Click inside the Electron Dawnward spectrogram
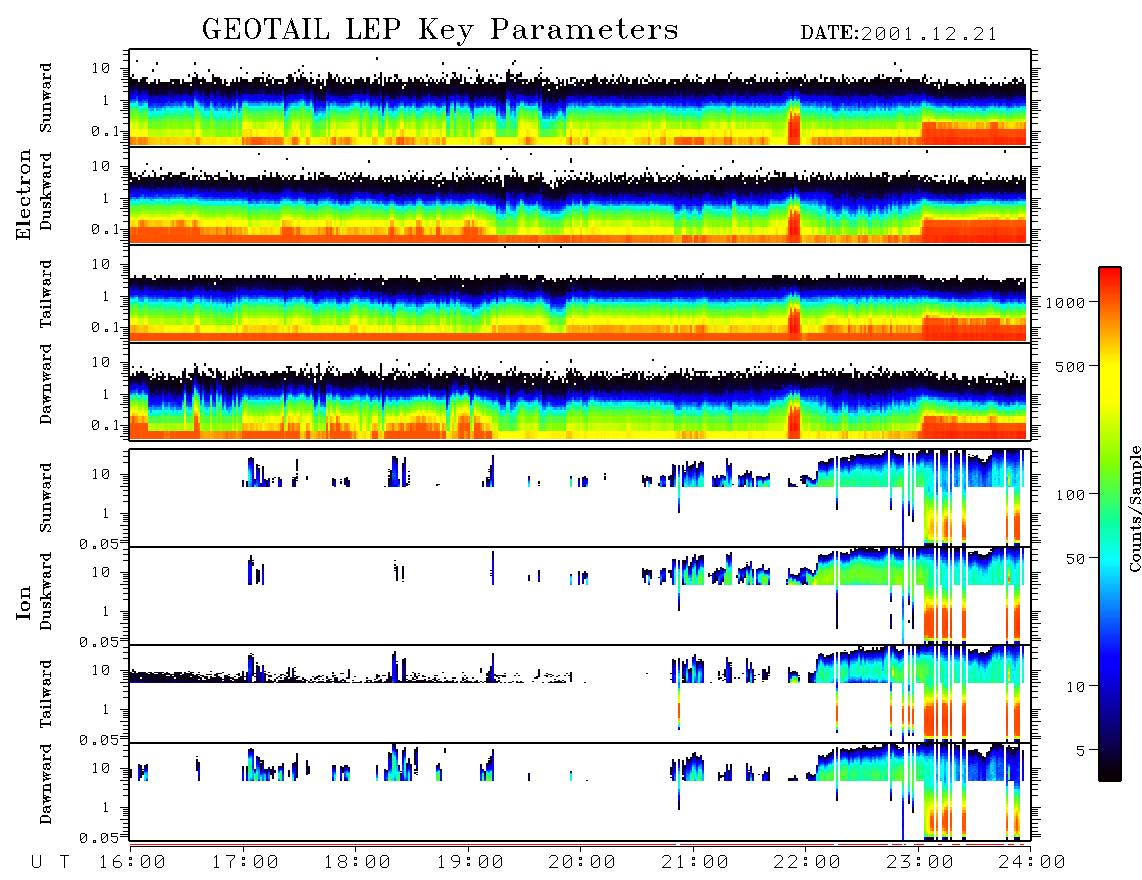 click(x=580, y=391)
